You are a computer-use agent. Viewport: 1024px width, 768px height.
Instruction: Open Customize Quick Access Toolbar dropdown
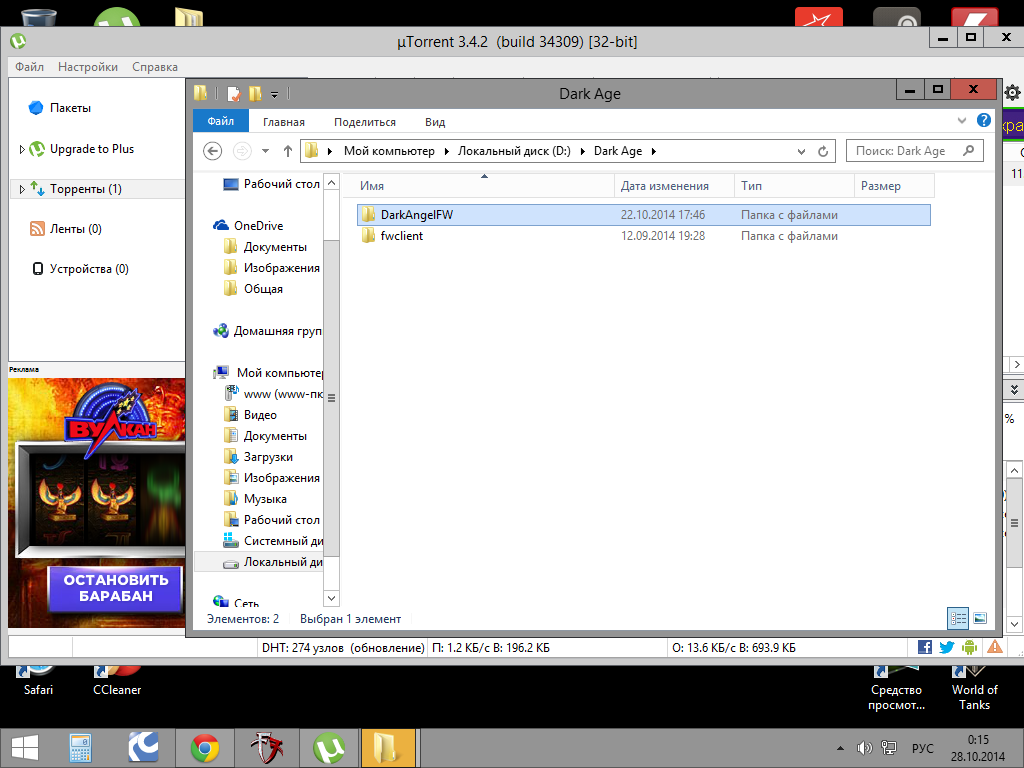[x=275, y=95]
